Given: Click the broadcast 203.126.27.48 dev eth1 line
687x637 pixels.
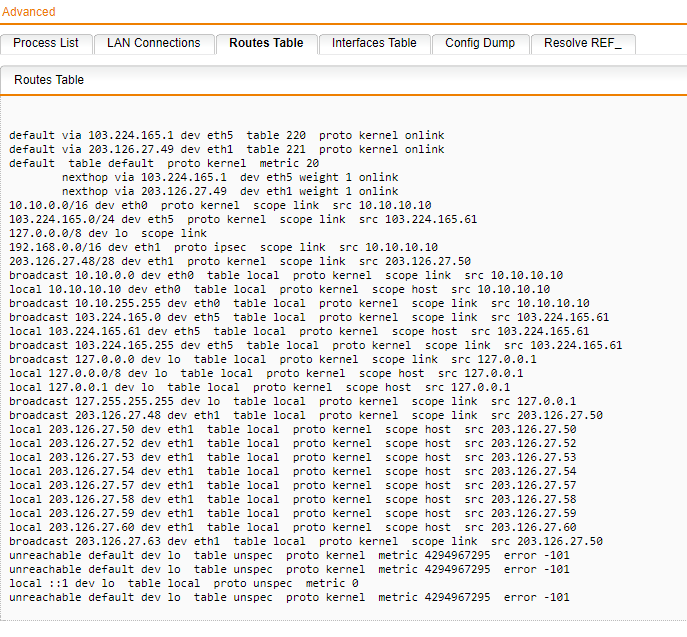Looking at the screenshot, I should click(x=306, y=416).
